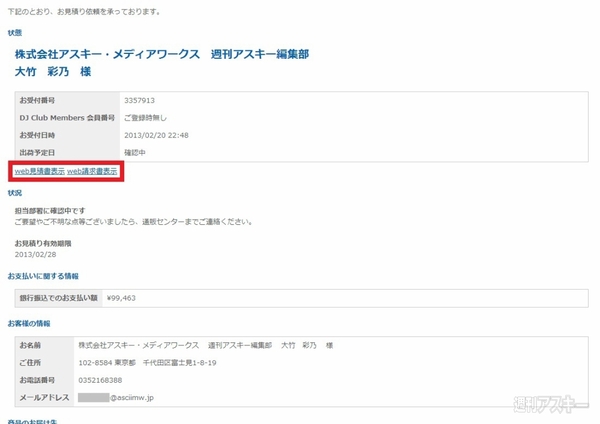Click the お見積り有効期限 label
The width and height of the screenshot is (600, 424).
(43, 243)
